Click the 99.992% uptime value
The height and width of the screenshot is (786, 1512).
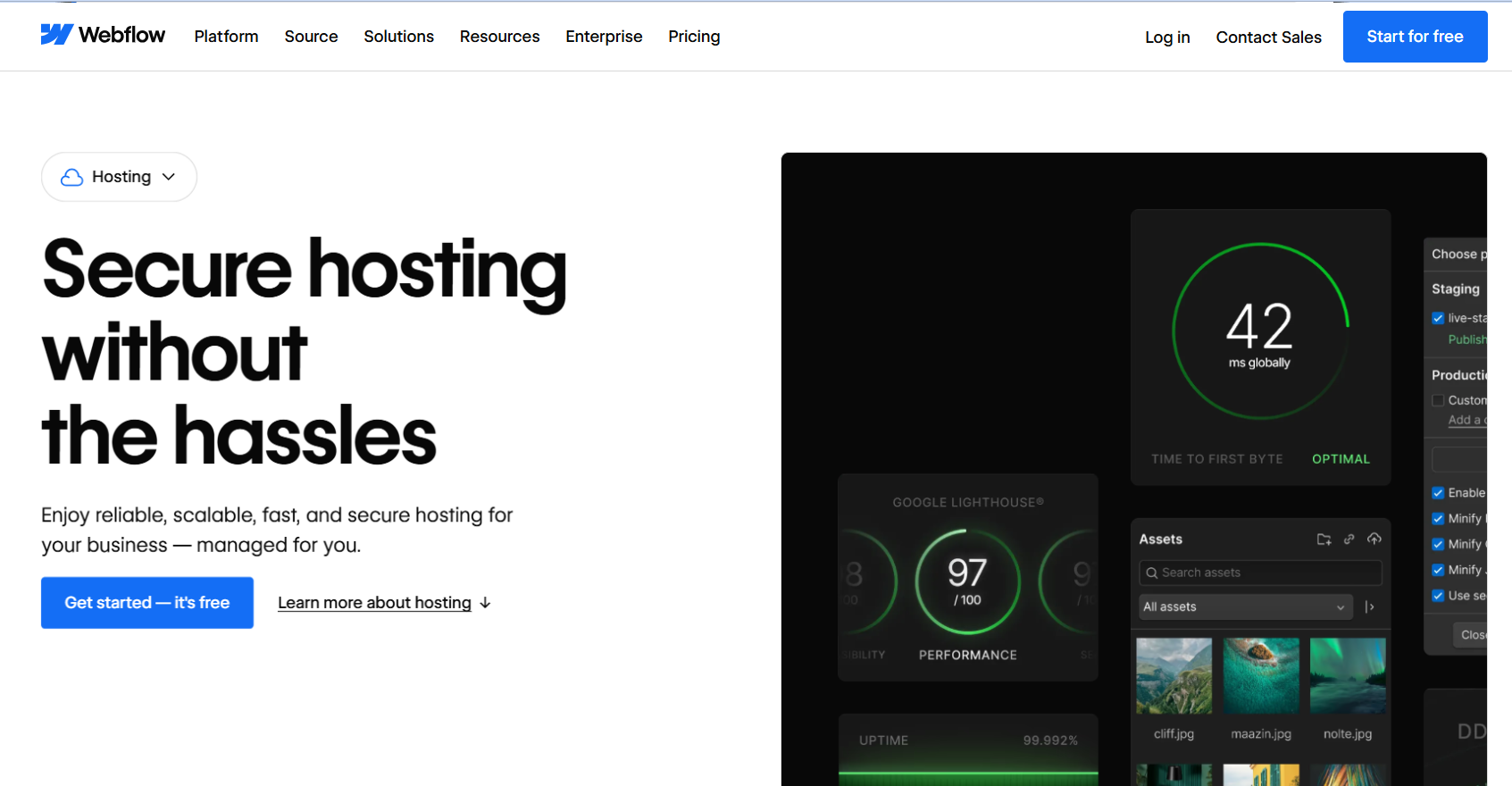(1050, 740)
